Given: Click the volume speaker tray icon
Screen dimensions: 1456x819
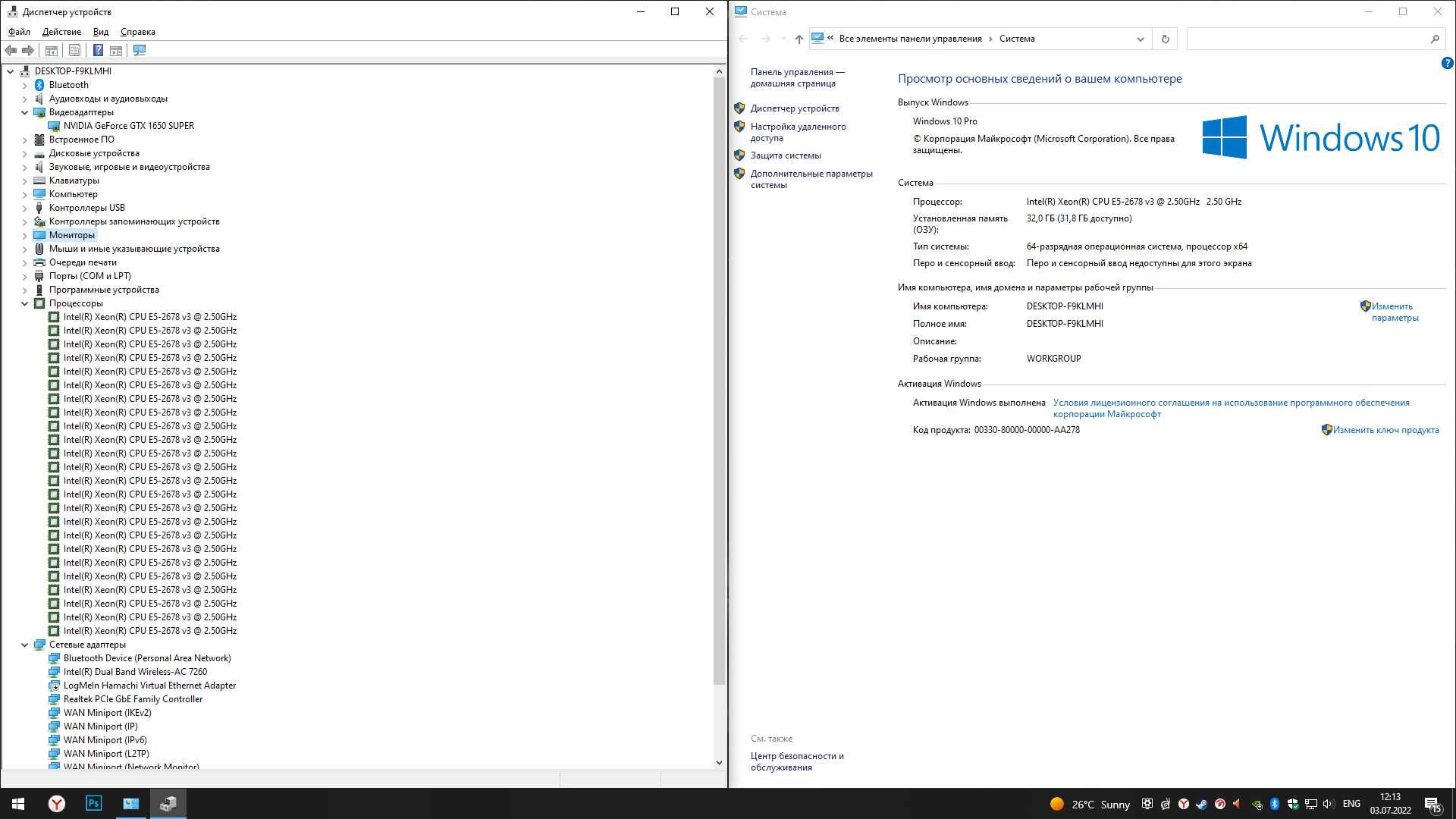Looking at the screenshot, I should 1329,804.
